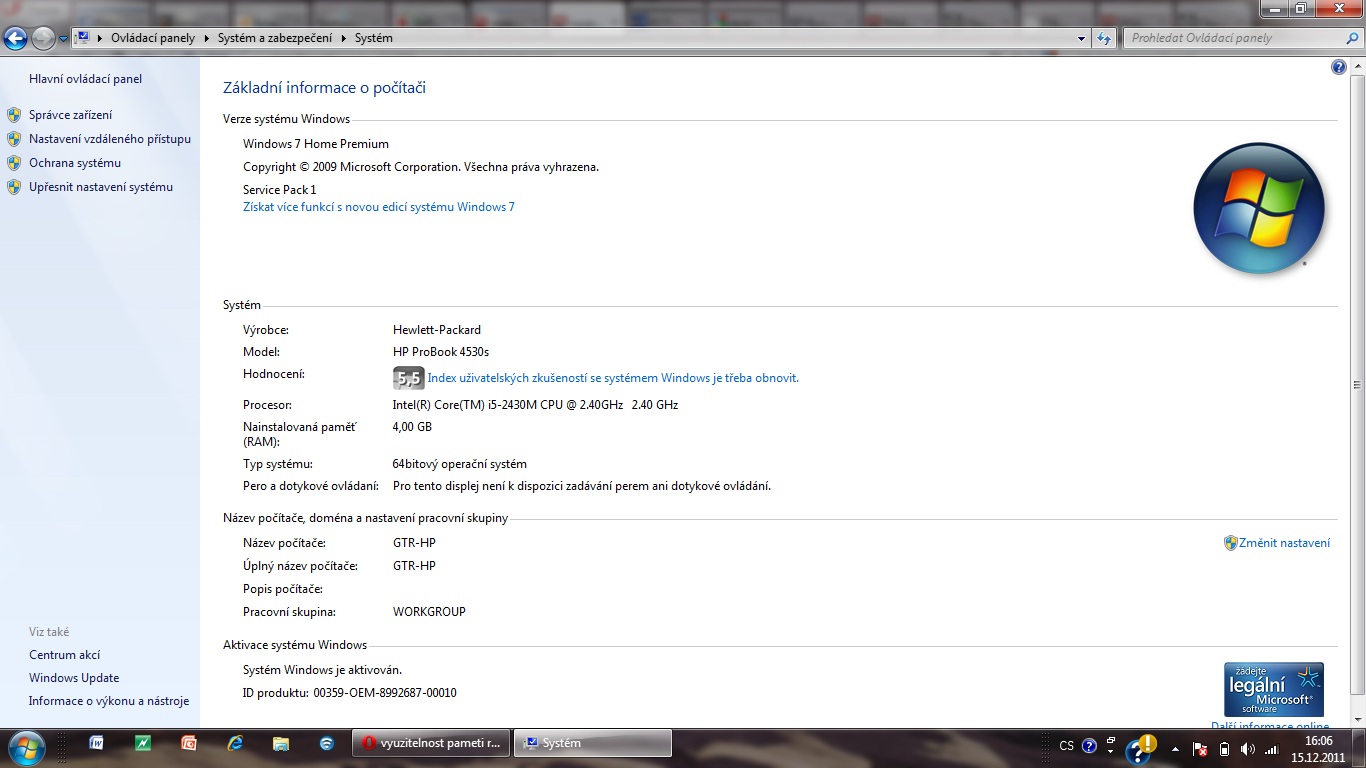Switch to Opera 'vyuzitelnost pameti' taskbar window
This screenshot has width=1366, height=768.
coord(431,743)
